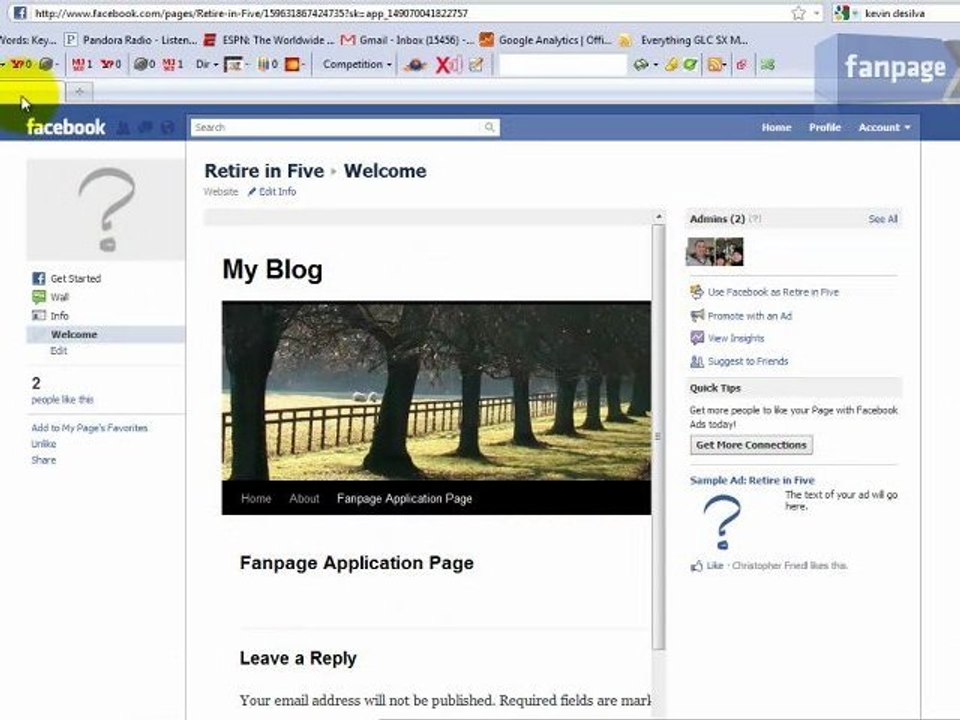Open the Google Analytics bookmark
The height and width of the screenshot is (720, 960).
click(545, 40)
